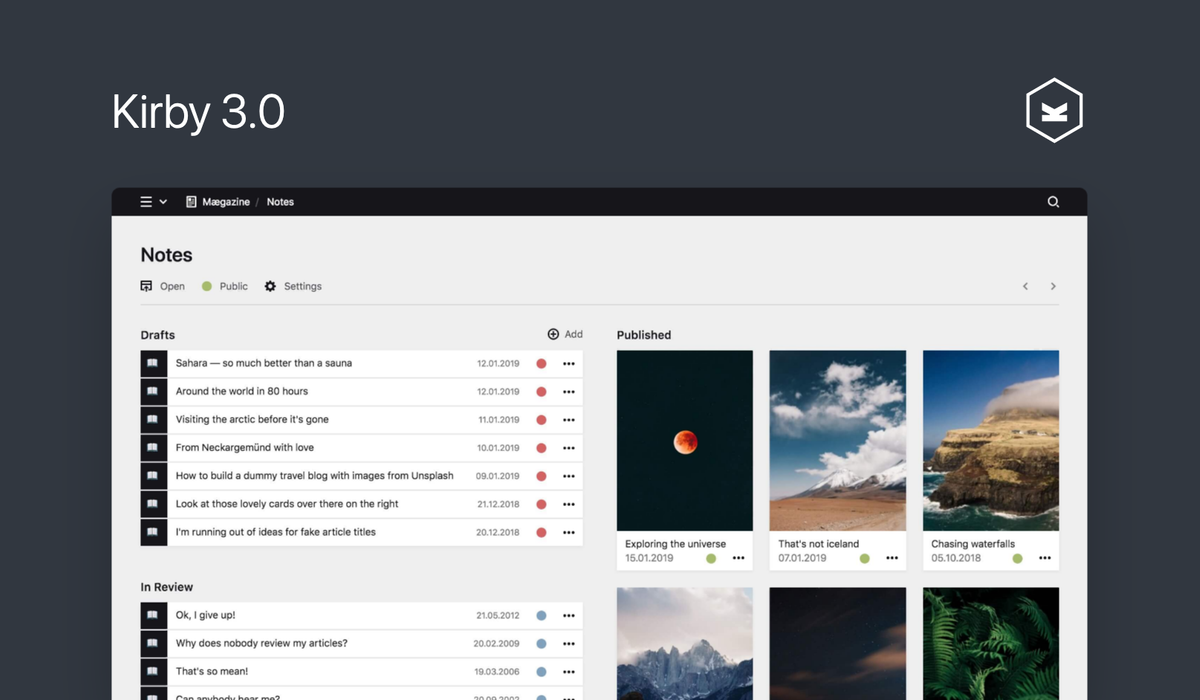1200x700 pixels.
Task: Toggle status dot of lovely cards draft
Action: coord(541,504)
